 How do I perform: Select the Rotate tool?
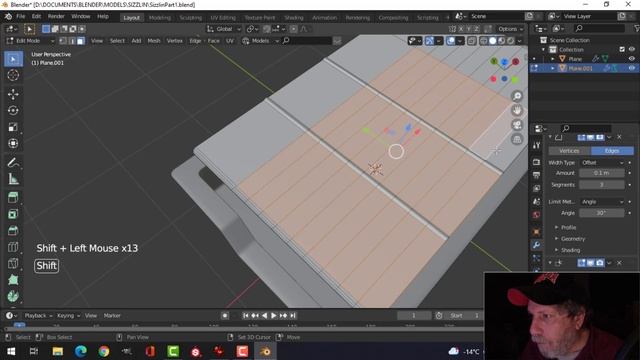(13, 111)
